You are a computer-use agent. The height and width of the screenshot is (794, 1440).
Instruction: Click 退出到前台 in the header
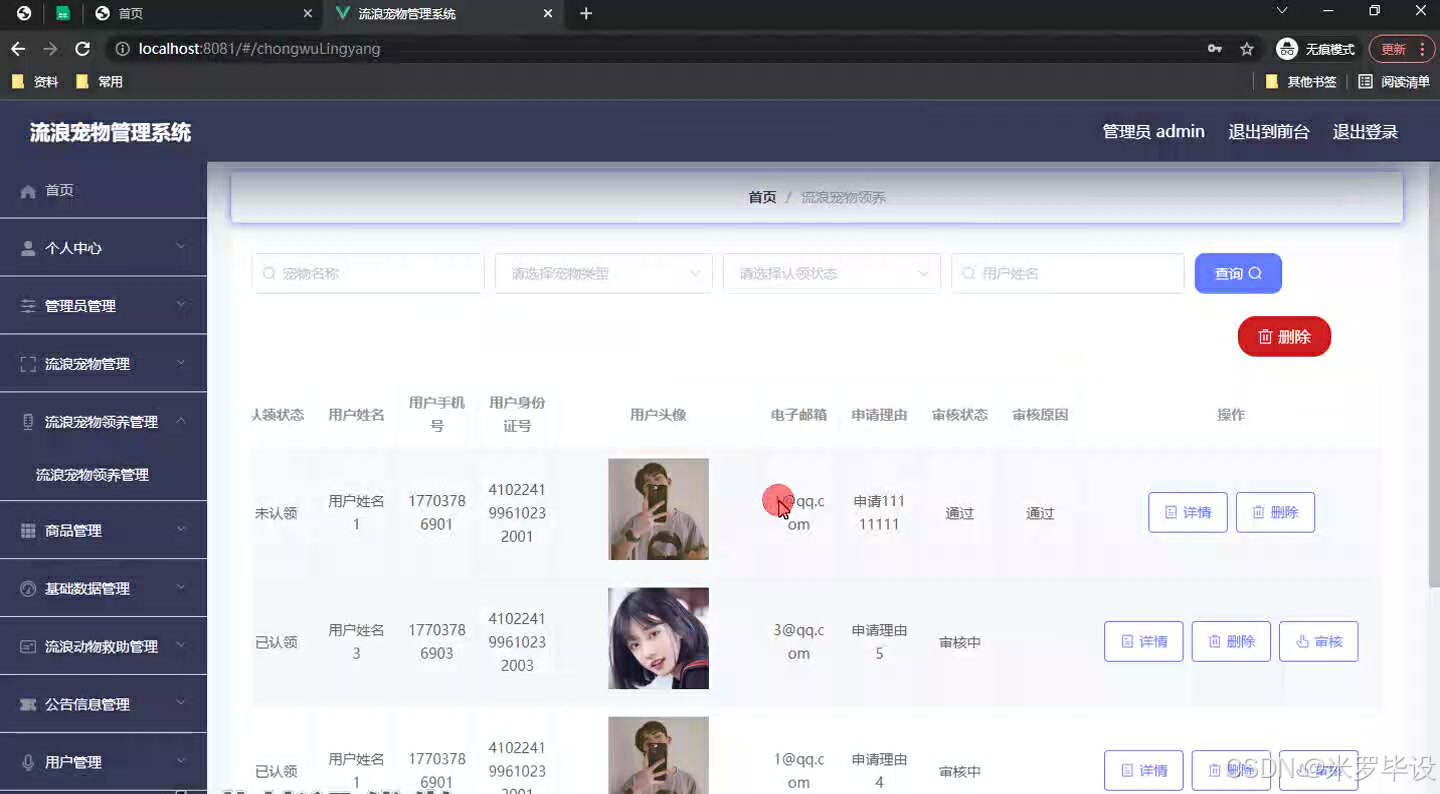(x=1269, y=132)
